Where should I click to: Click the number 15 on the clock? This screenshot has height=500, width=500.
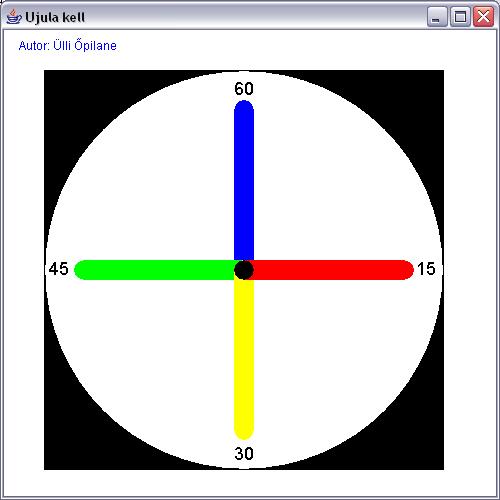426,269
